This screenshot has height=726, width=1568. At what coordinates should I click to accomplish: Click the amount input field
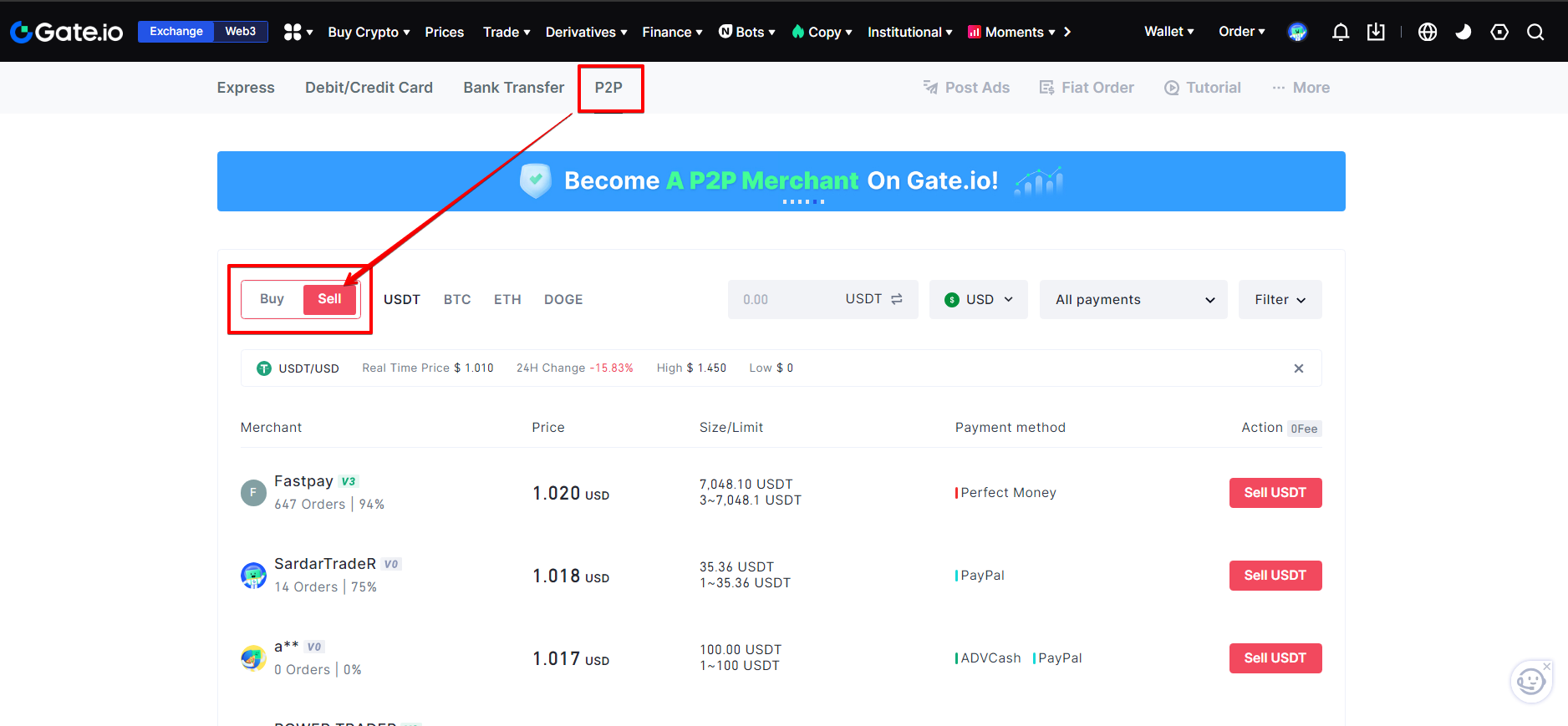[x=786, y=299]
